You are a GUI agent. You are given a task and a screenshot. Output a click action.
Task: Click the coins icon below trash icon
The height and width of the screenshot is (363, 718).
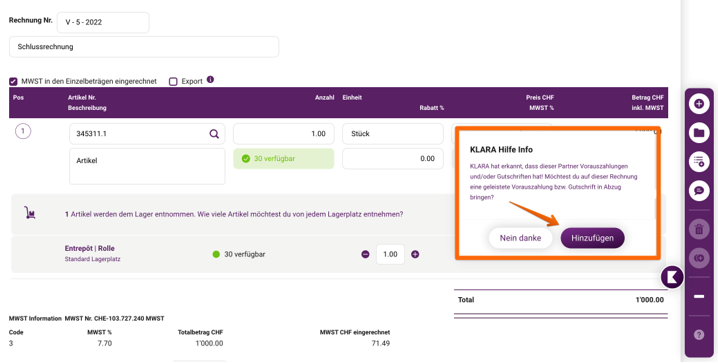tap(699, 258)
